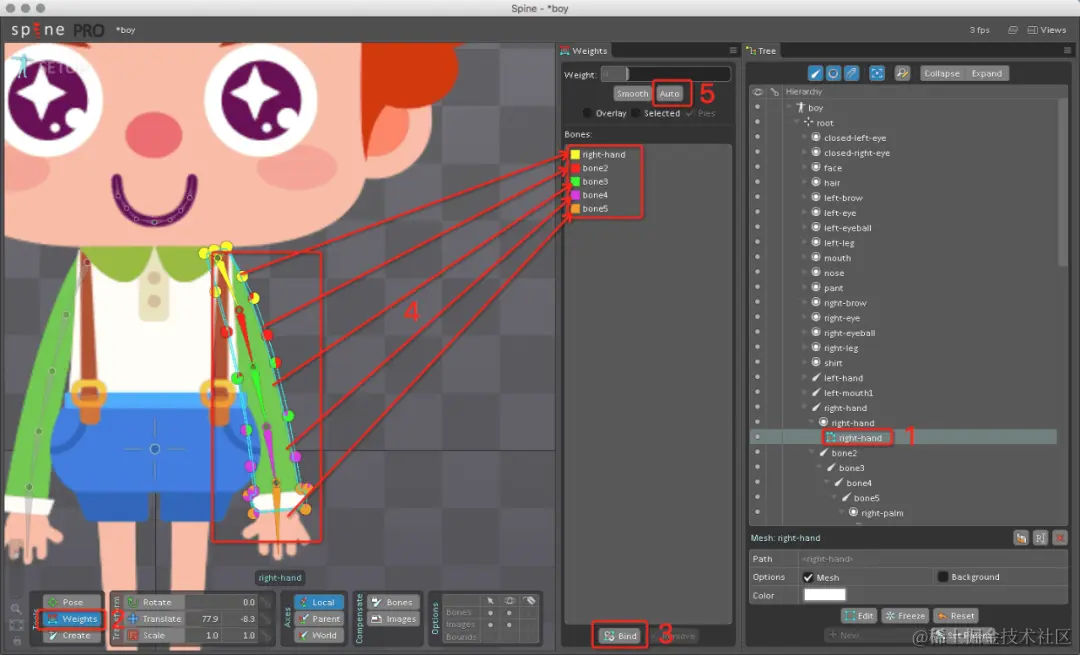
Task: Toggle the Overlay checkbox in Weights panel
Action: coord(587,113)
